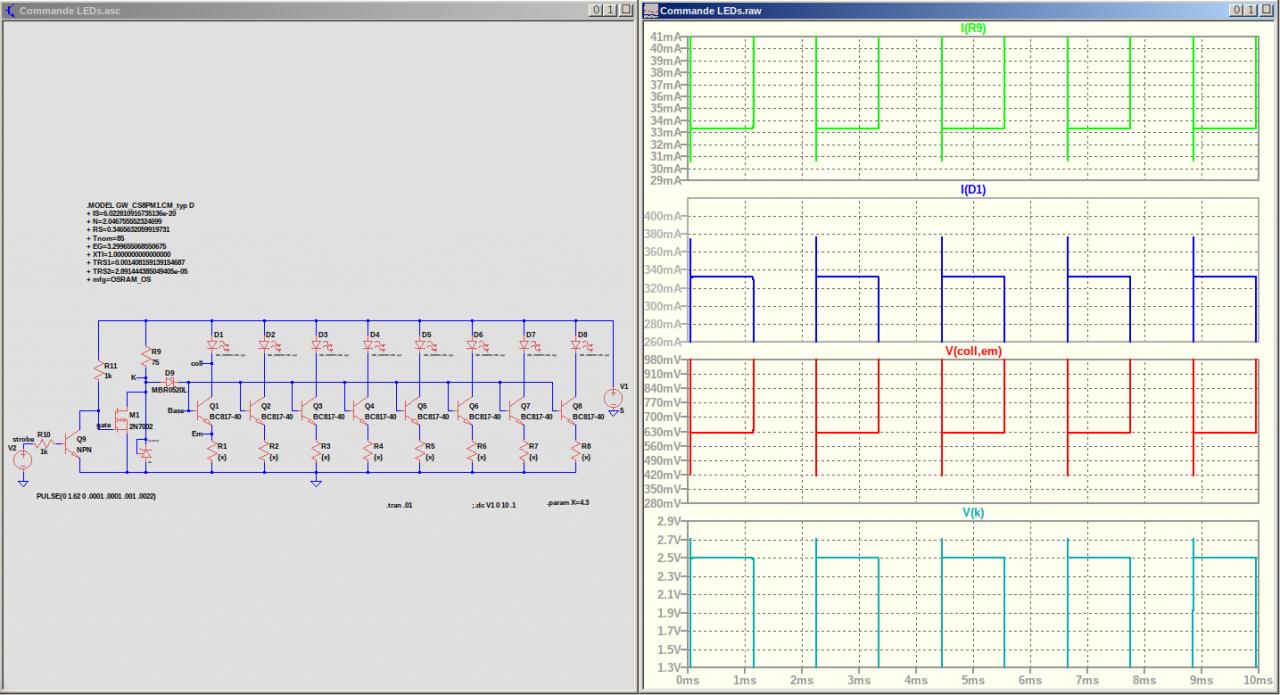1280x695 pixels.
Task: Select resistor R11 1k
Action: point(99,370)
